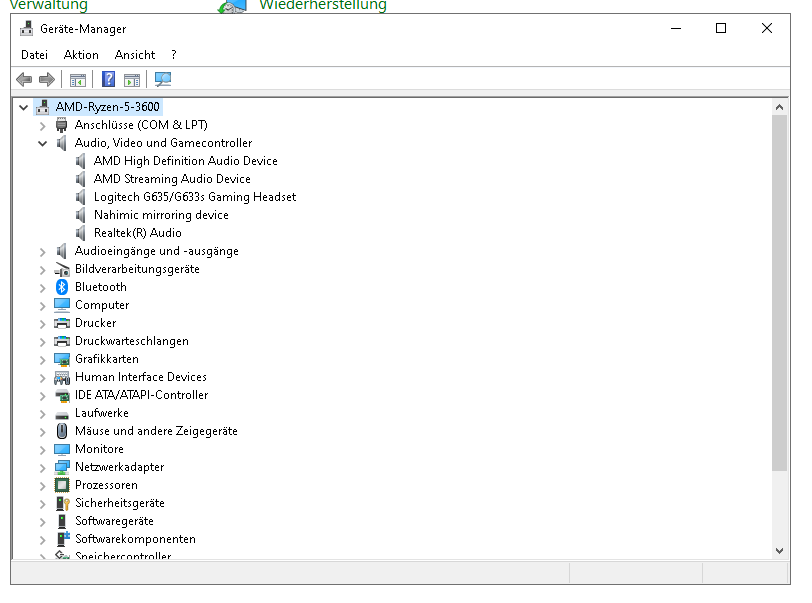
Task: Expand Audioeingänge und -ausgänge
Action: (42, 252)
